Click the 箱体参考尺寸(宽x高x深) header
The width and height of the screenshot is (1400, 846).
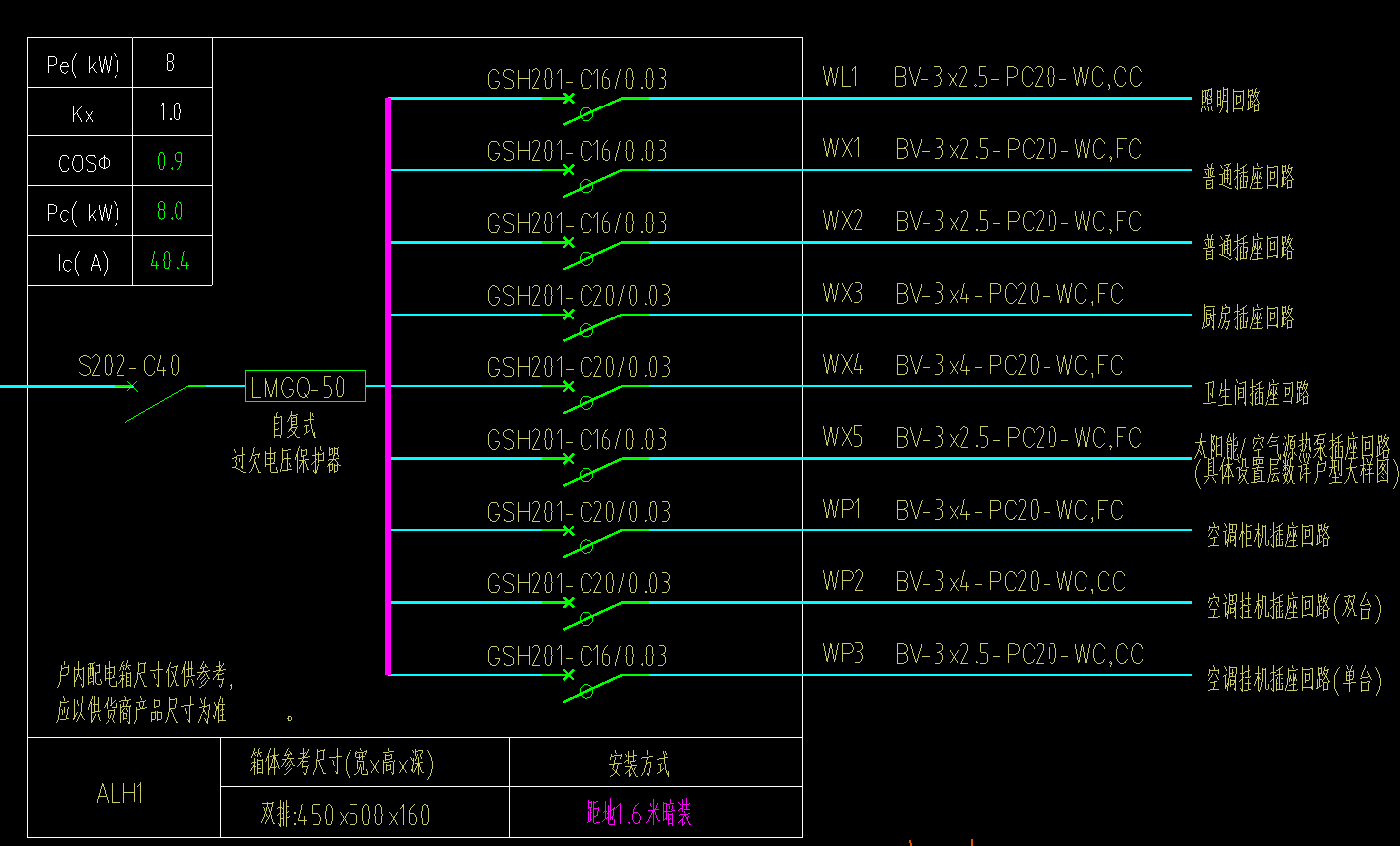coord(342,763)
